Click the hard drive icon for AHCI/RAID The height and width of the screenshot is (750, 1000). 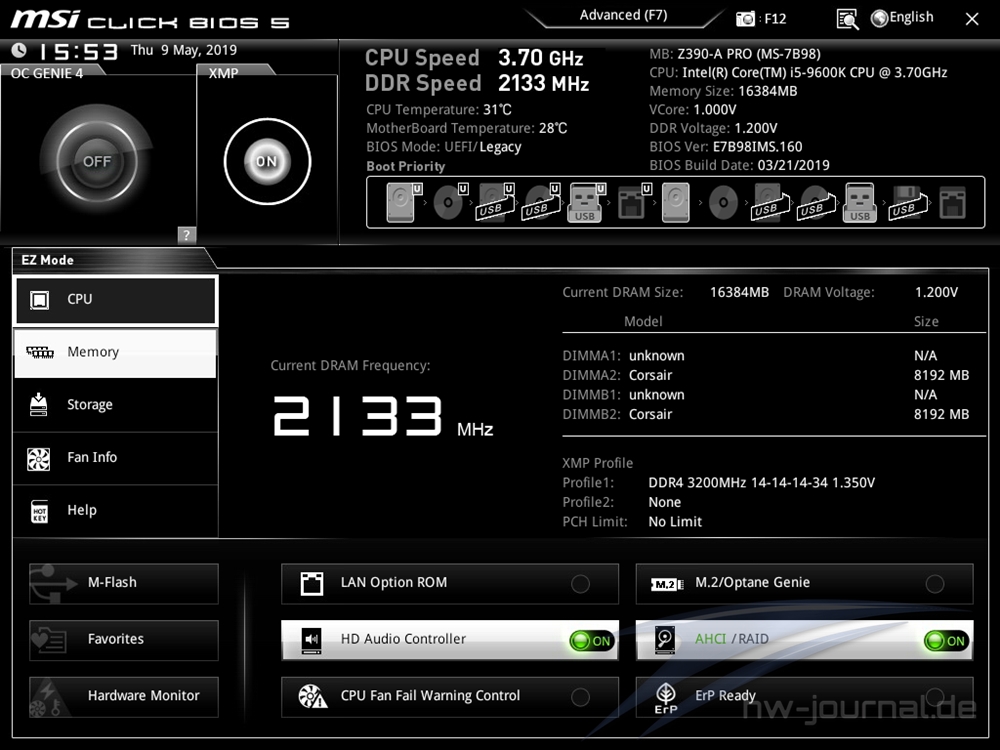pyautogui.click(x=665, y=640)
